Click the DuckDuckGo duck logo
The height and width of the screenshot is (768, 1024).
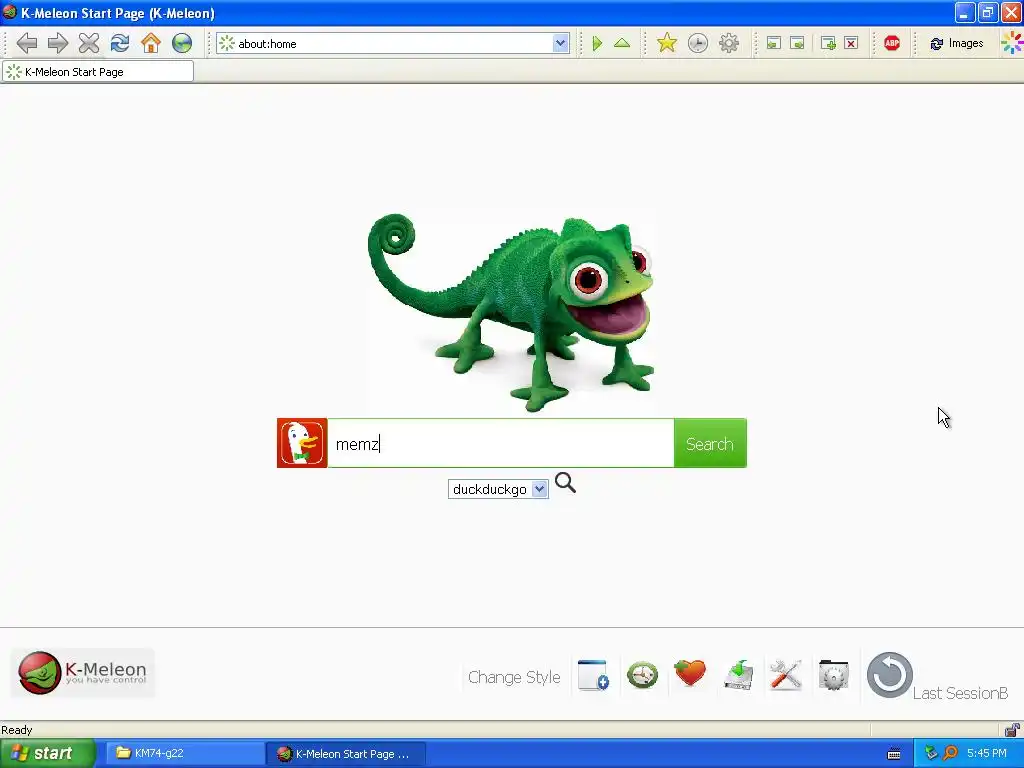[x=302, y=443]
